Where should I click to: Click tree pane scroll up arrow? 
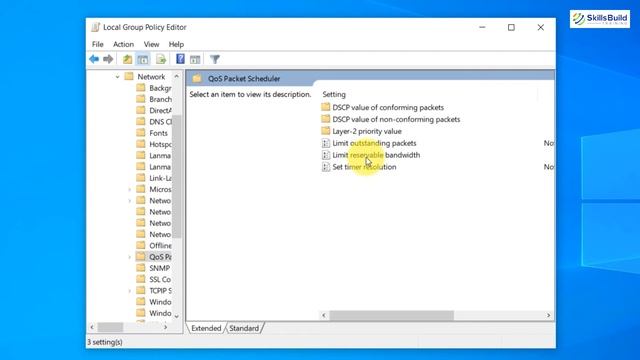pyautogui.click(x=177, y=76)
